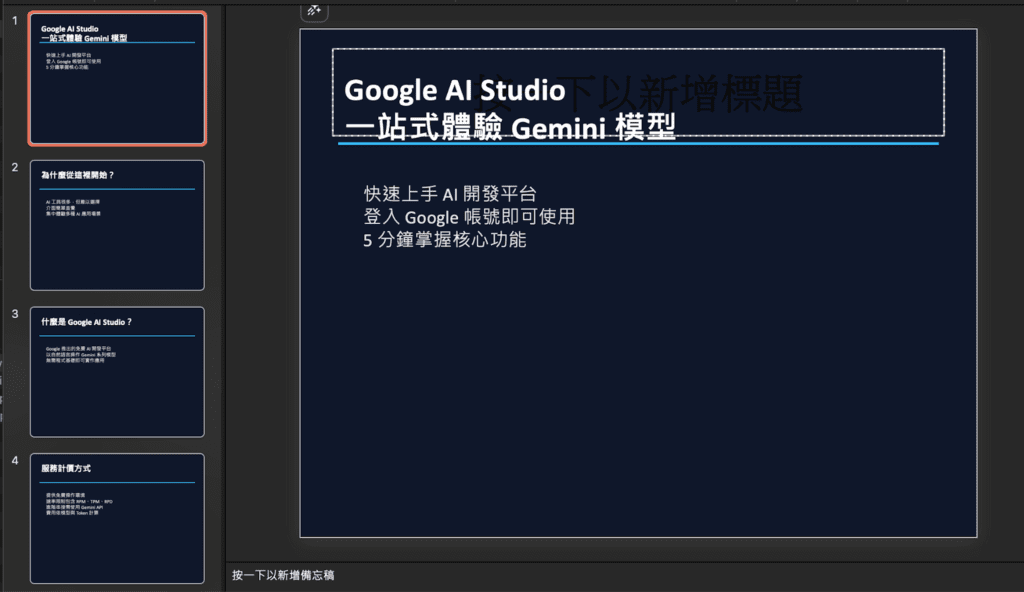The image size is (1024, 592).
Task: Click slide number 3 in the thumbnail pane
Action: tap(15, 314)
